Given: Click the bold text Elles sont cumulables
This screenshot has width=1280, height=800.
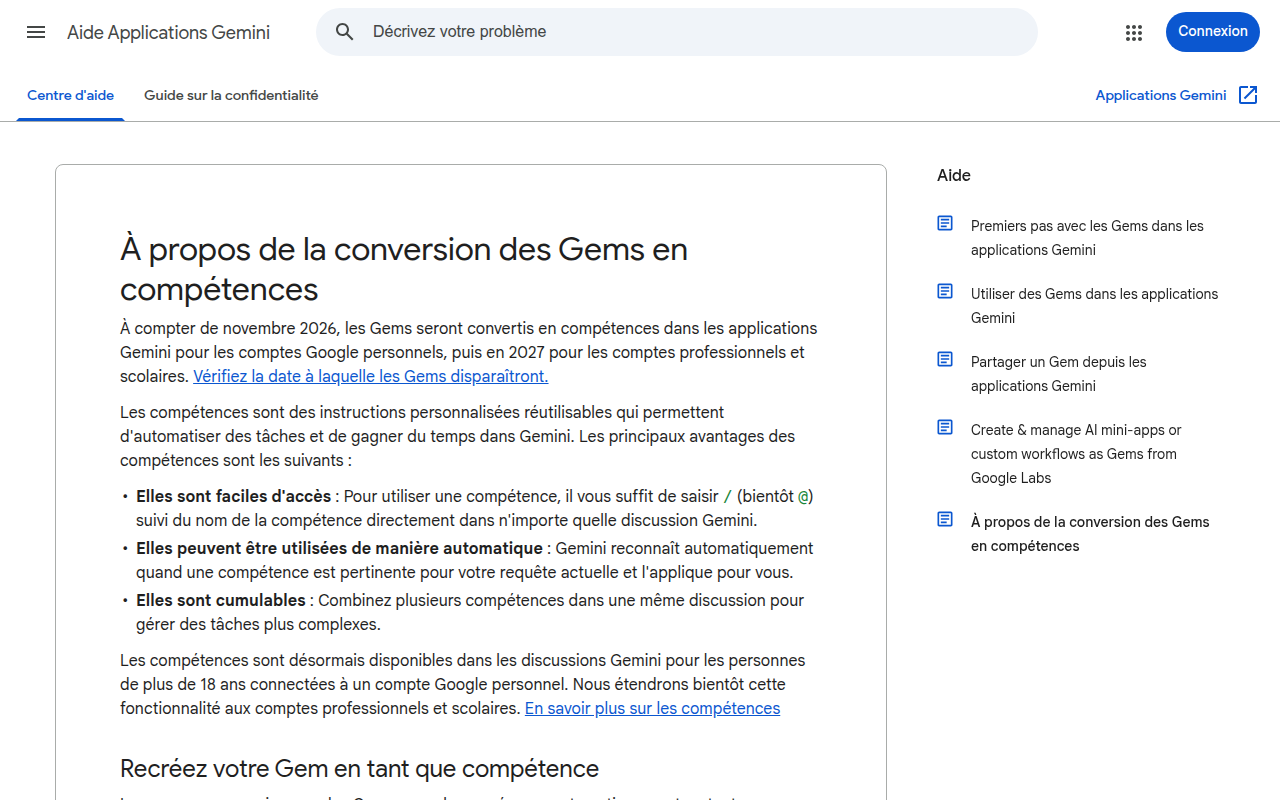Looking at the screenshot, I should (221, 600).
